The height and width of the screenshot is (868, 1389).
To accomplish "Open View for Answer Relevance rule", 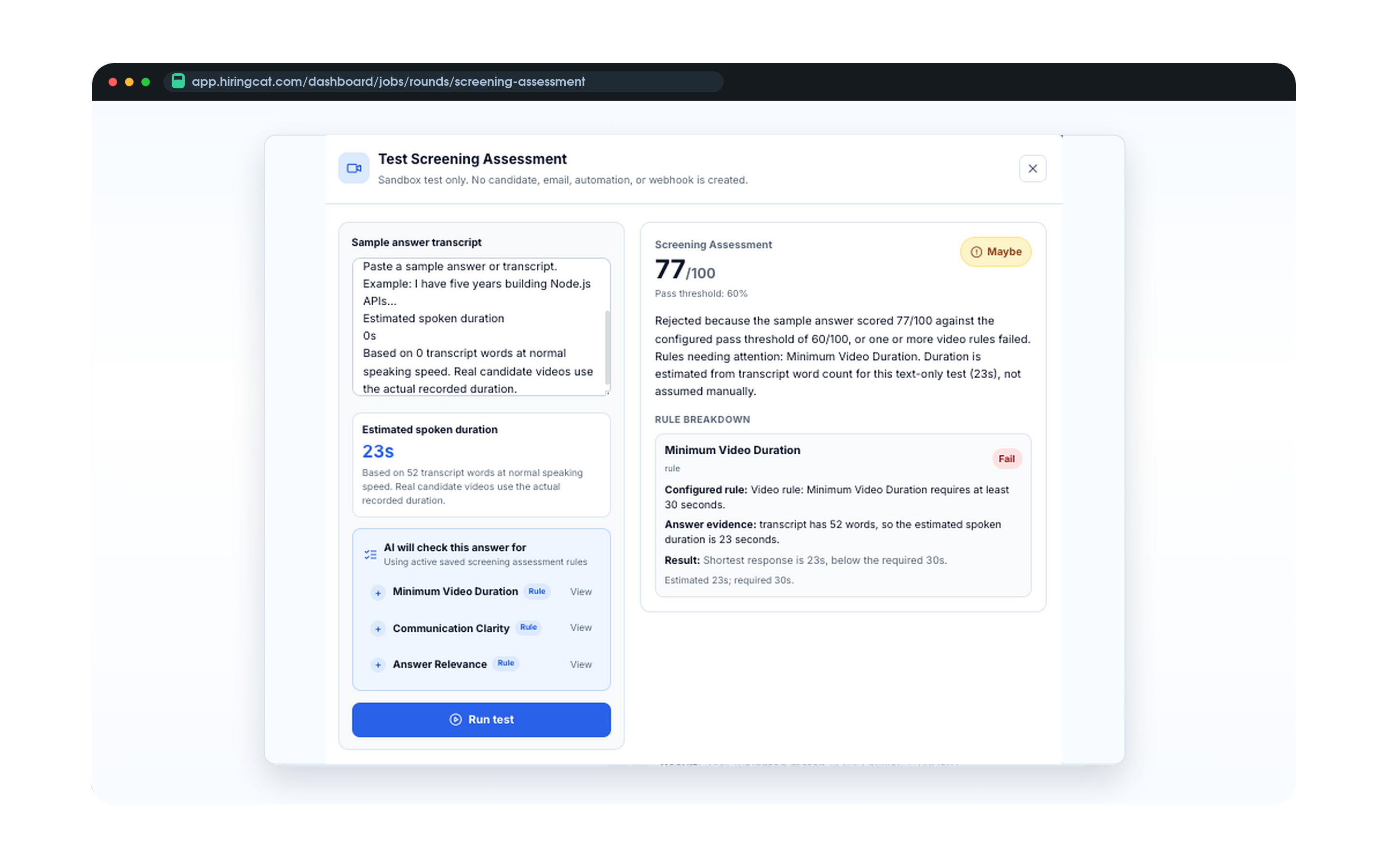I will [581, 664].
